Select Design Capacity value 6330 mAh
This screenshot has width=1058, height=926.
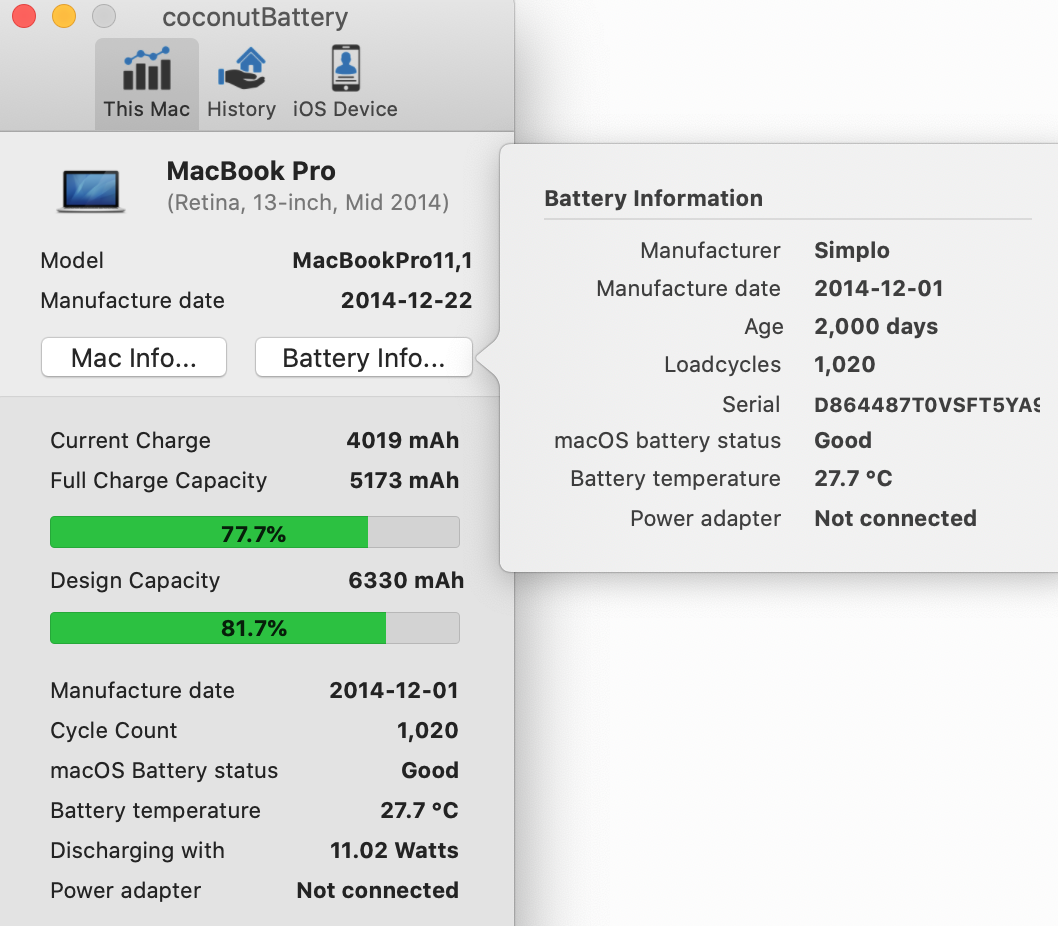click(406, 580)
